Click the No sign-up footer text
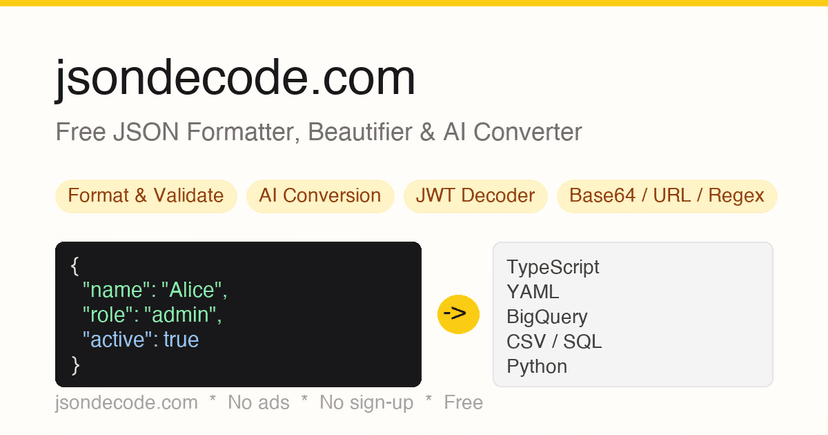The width and height of the screenshot is (828, 435). [366, 403]
